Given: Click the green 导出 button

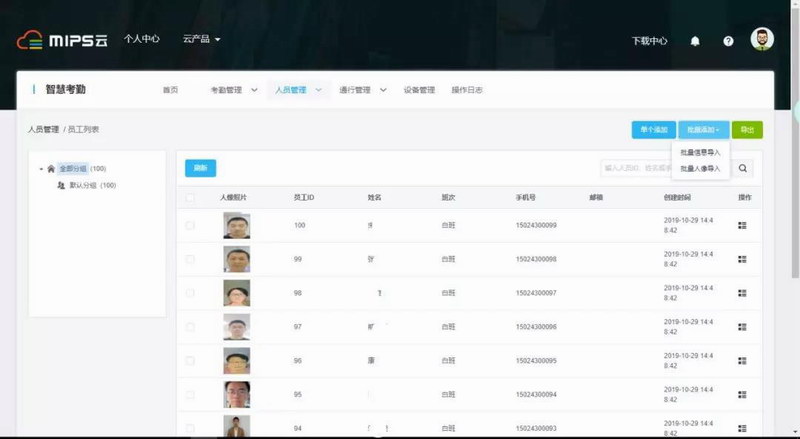Looking at the screenshot, I should click(x=747, y=130).
